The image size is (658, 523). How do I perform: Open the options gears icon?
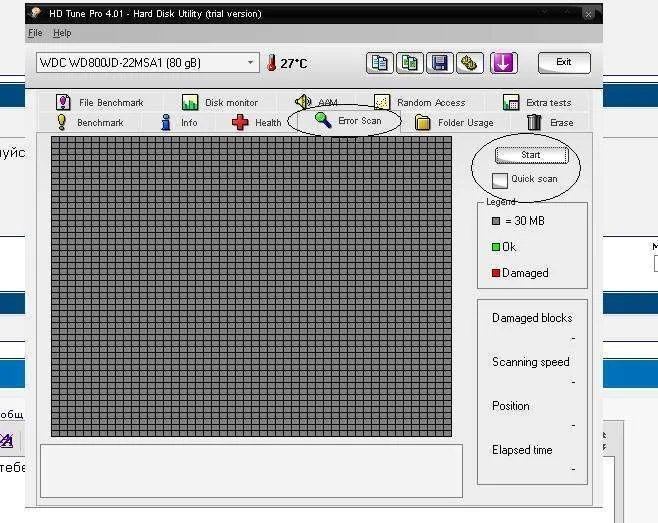[470, 63]
